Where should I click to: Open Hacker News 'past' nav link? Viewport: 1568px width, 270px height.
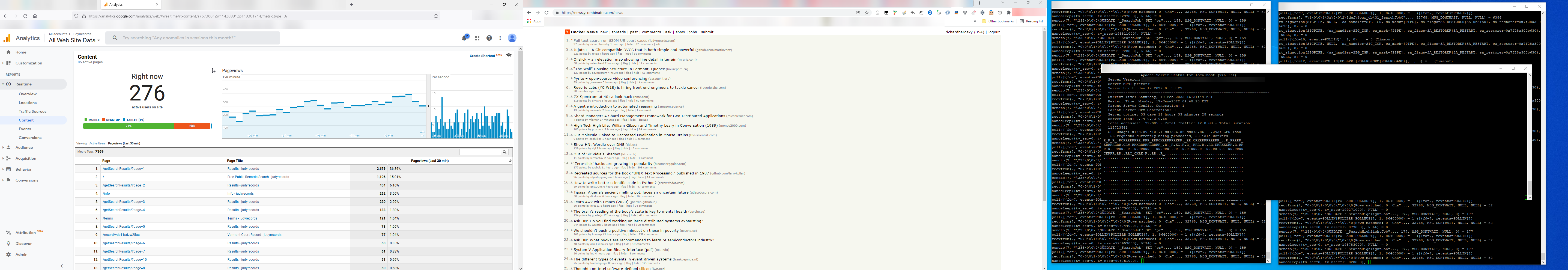[634, 32]
